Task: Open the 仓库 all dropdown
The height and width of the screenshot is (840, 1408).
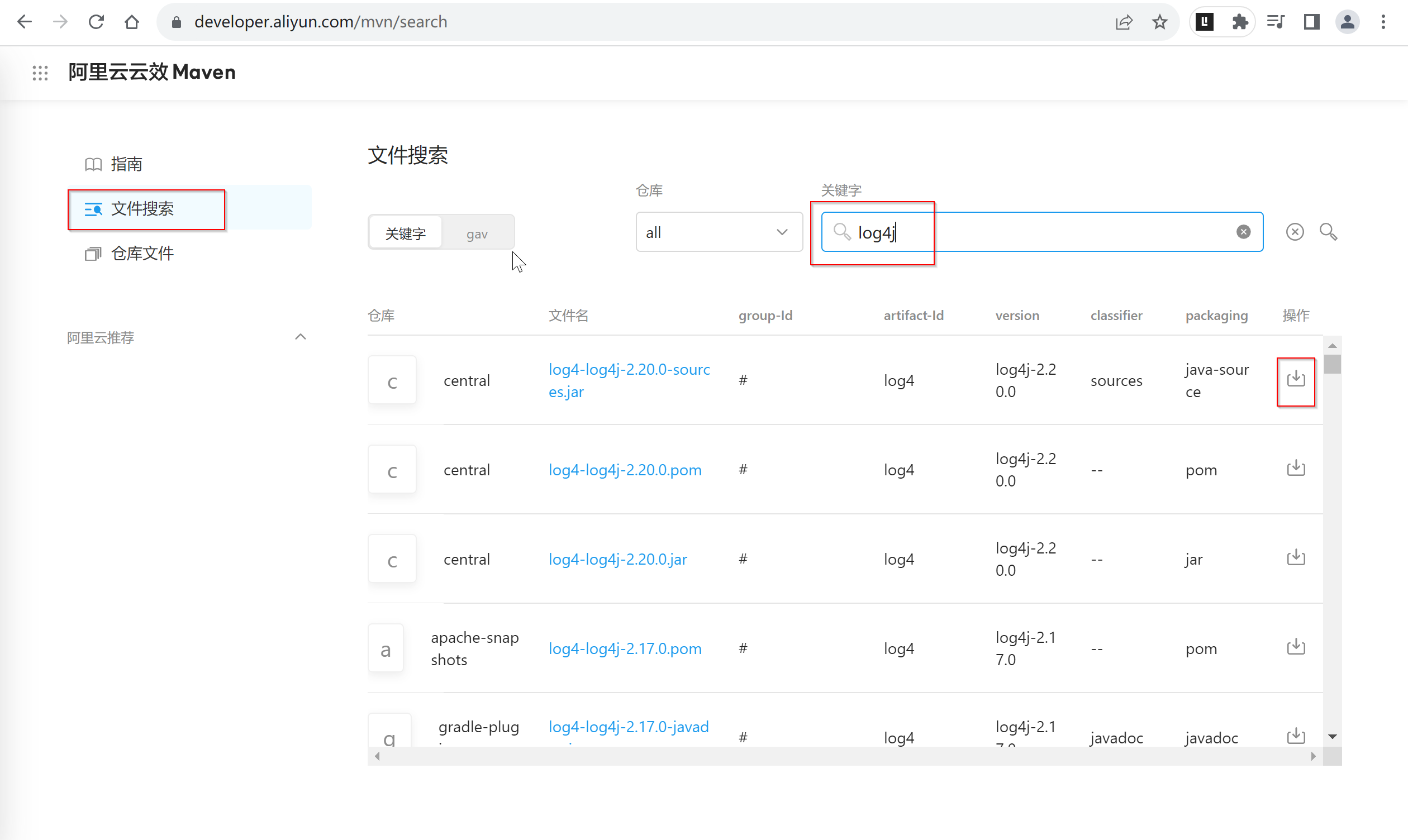Action: [x=719, y=232]
